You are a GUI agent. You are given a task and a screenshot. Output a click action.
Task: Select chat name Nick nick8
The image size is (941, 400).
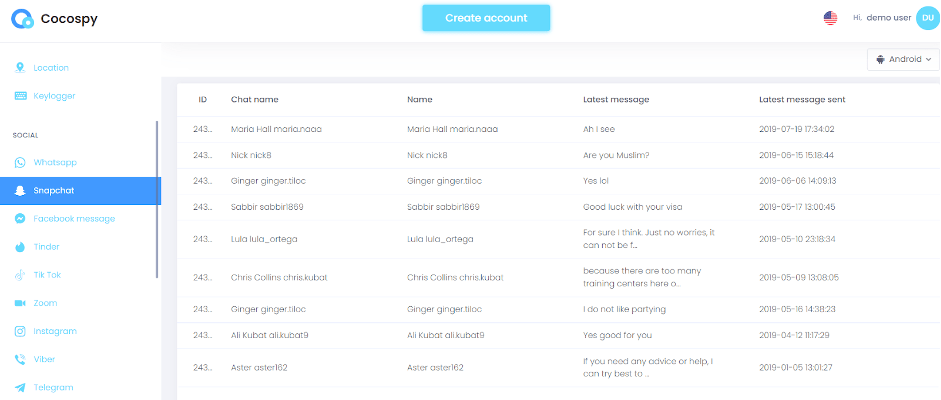tap(251, 155)
